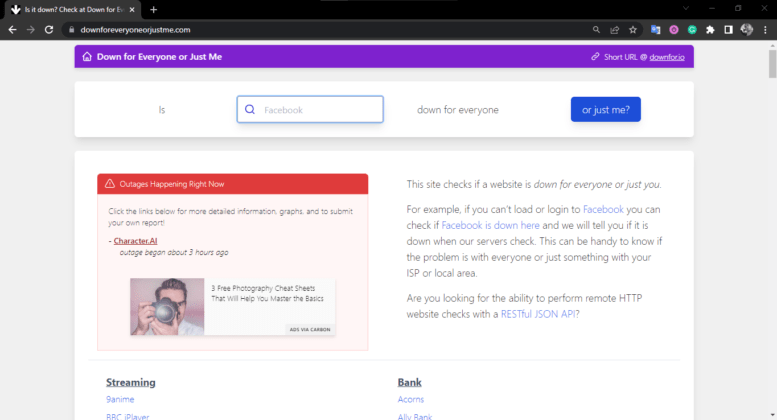Open the downfor.io short URL link
This screenshot has width=777, height=420.
click(667, 57)
